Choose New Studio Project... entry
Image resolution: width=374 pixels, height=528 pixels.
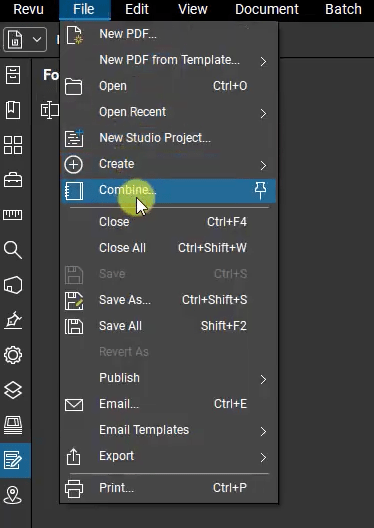point(169,138)
